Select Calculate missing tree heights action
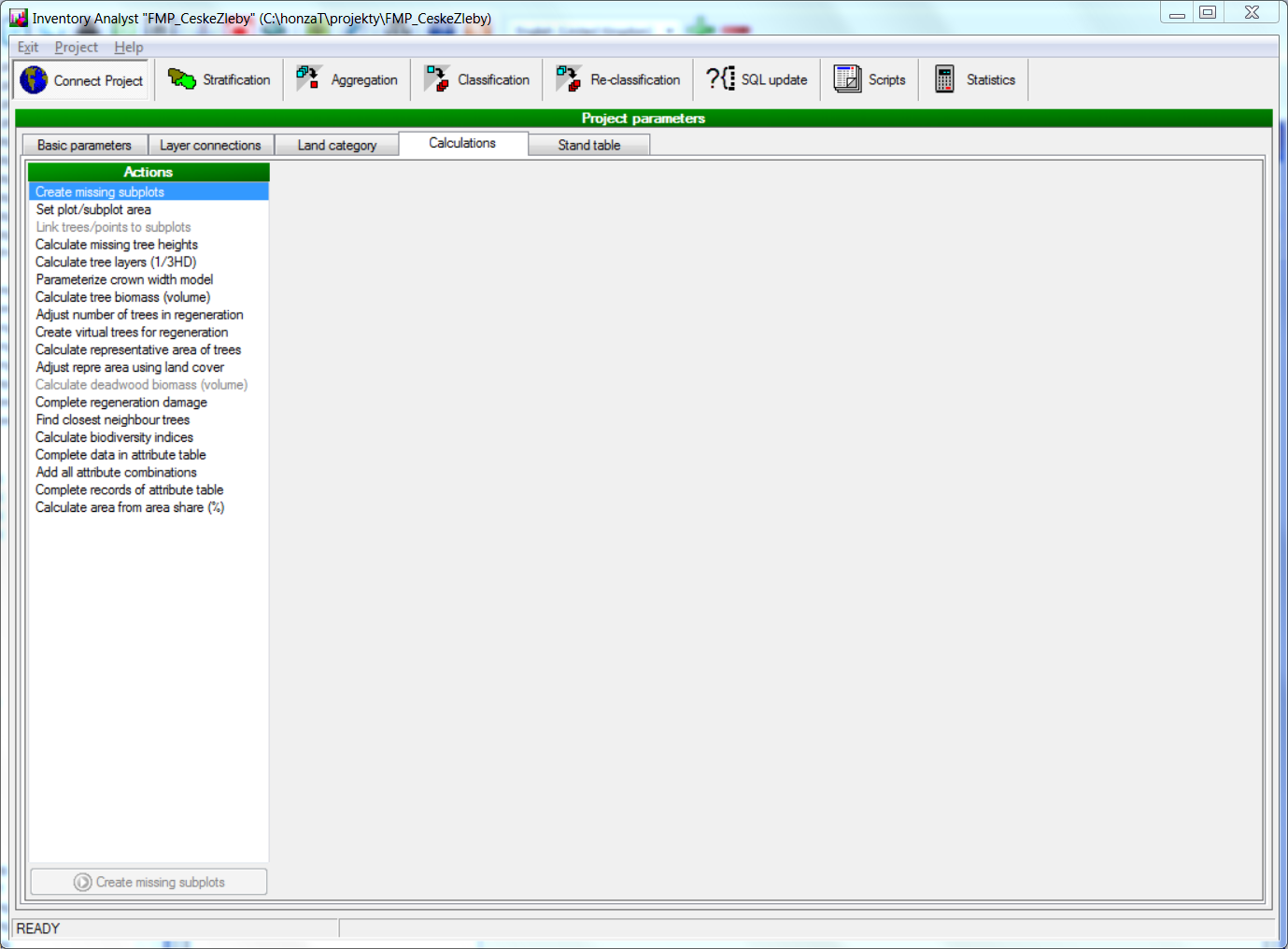 click(117, 245)
